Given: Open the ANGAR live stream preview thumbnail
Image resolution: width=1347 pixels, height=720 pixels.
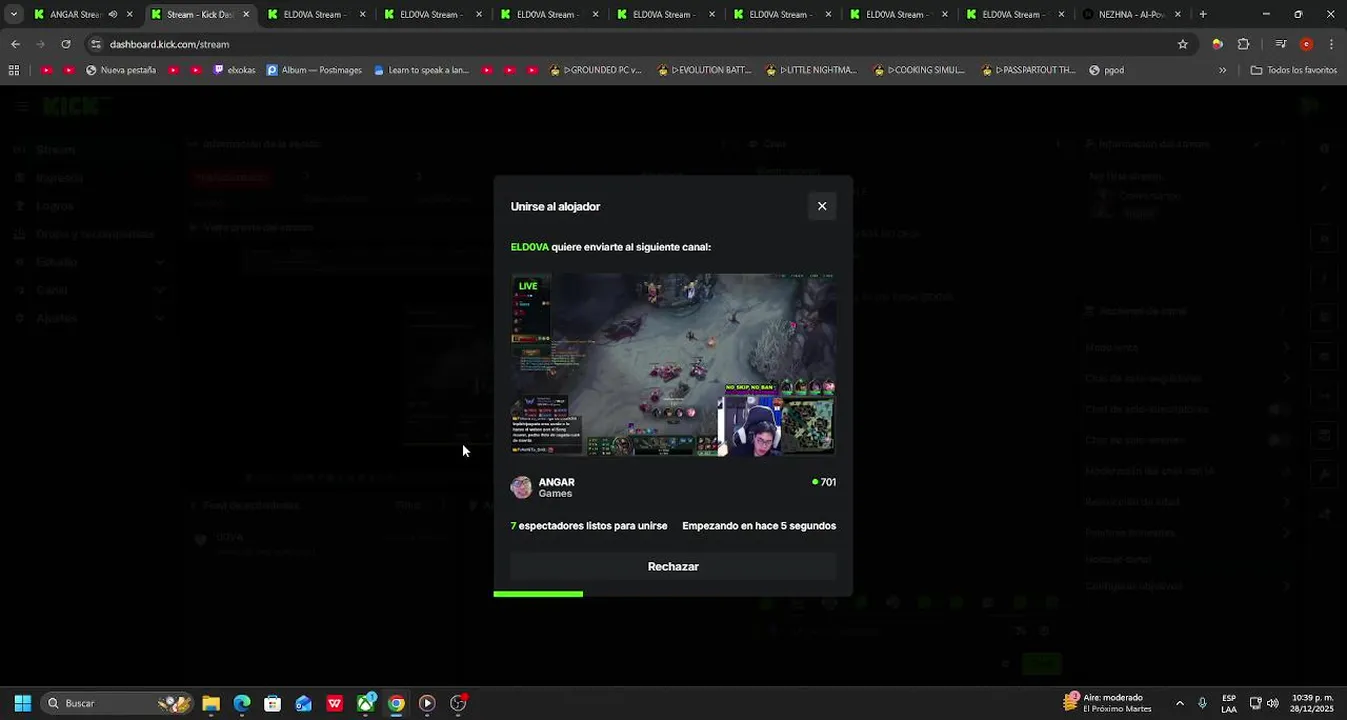Looking at the screenshot, I should (x=673, y=365).
